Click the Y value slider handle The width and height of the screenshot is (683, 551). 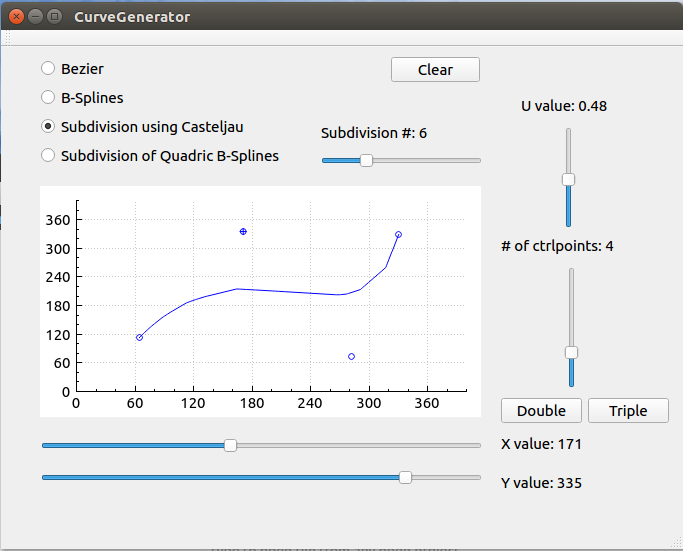pos(405,478)
